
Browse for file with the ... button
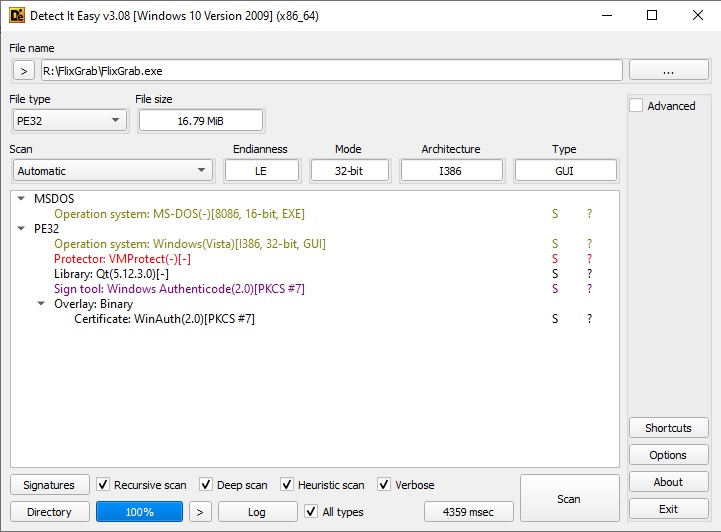[x=669, y=70]
